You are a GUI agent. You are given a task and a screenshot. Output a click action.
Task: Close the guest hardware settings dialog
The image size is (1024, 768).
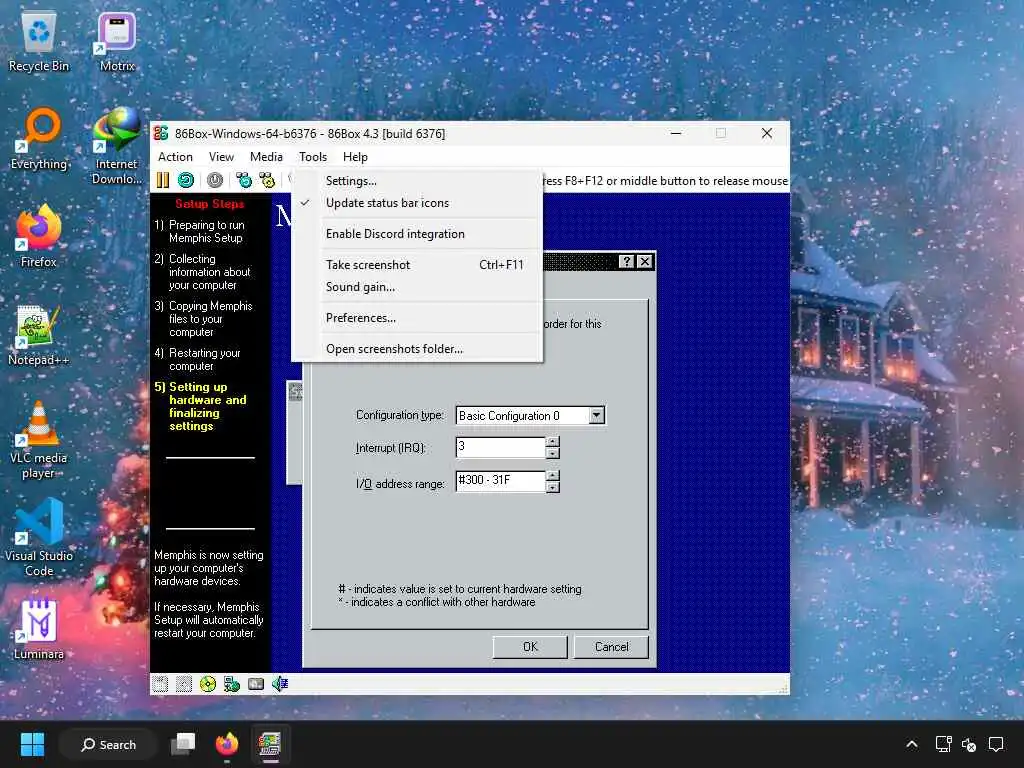pyautogui.click(x=645, y=261)
